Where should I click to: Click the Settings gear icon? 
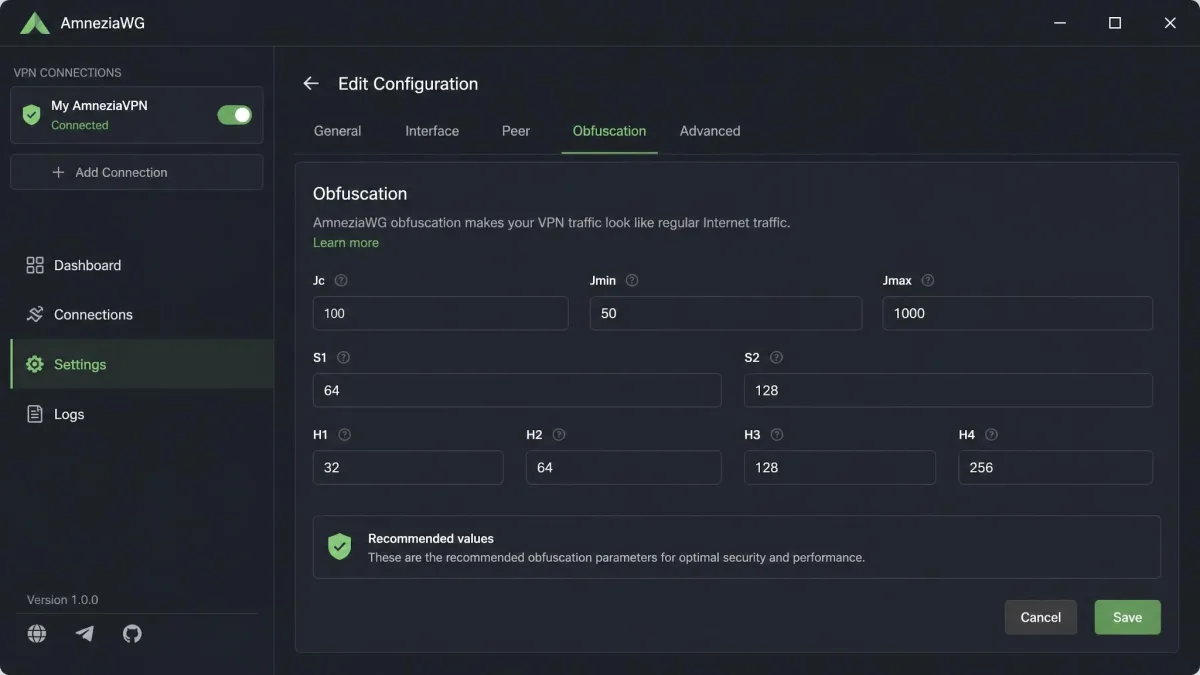point(35,364)
